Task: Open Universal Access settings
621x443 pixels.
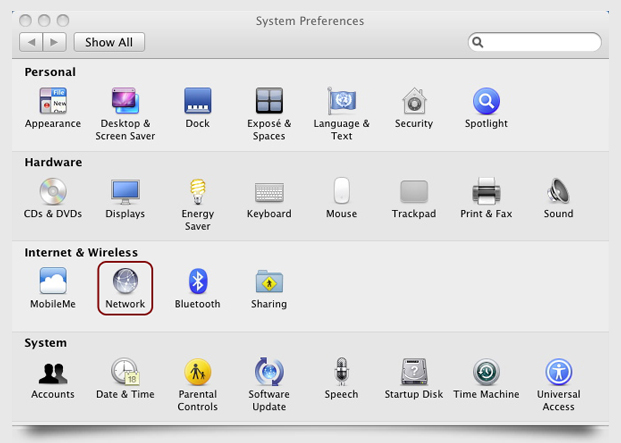Action: [x=558, y=385]
